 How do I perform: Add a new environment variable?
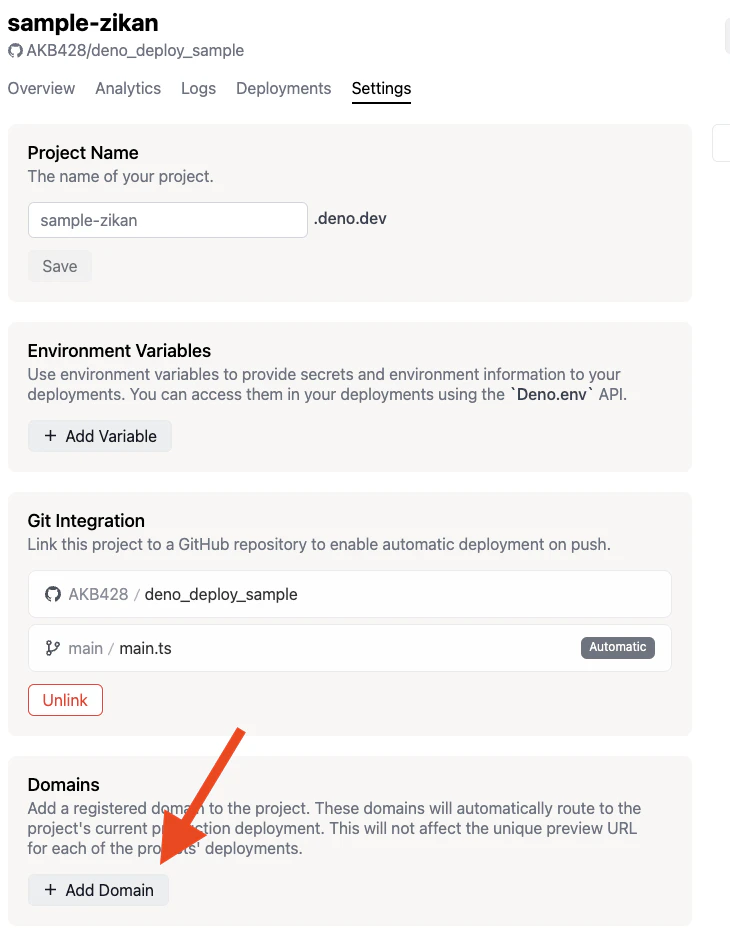click(100, 436)
